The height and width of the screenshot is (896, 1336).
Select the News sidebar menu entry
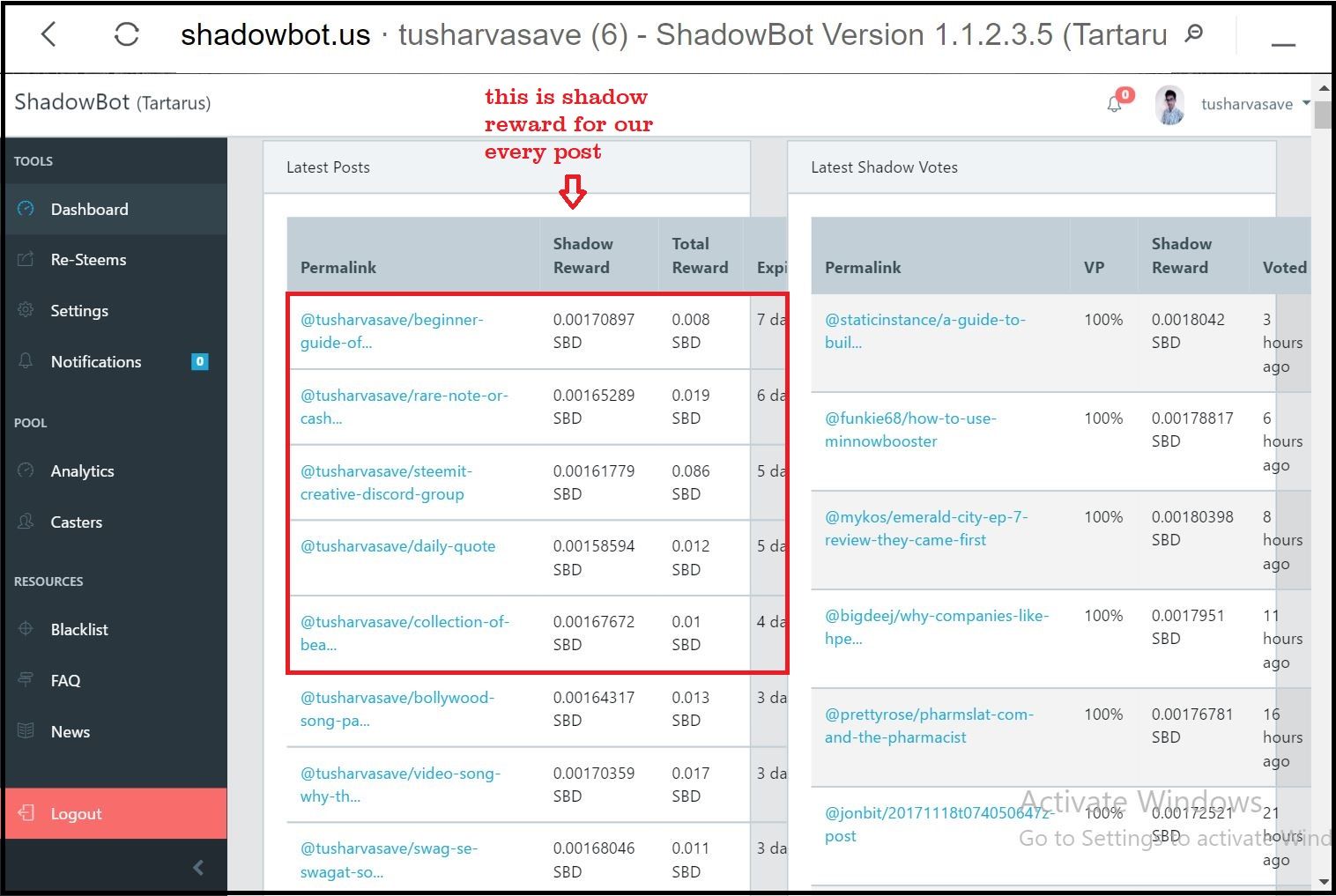70,731
